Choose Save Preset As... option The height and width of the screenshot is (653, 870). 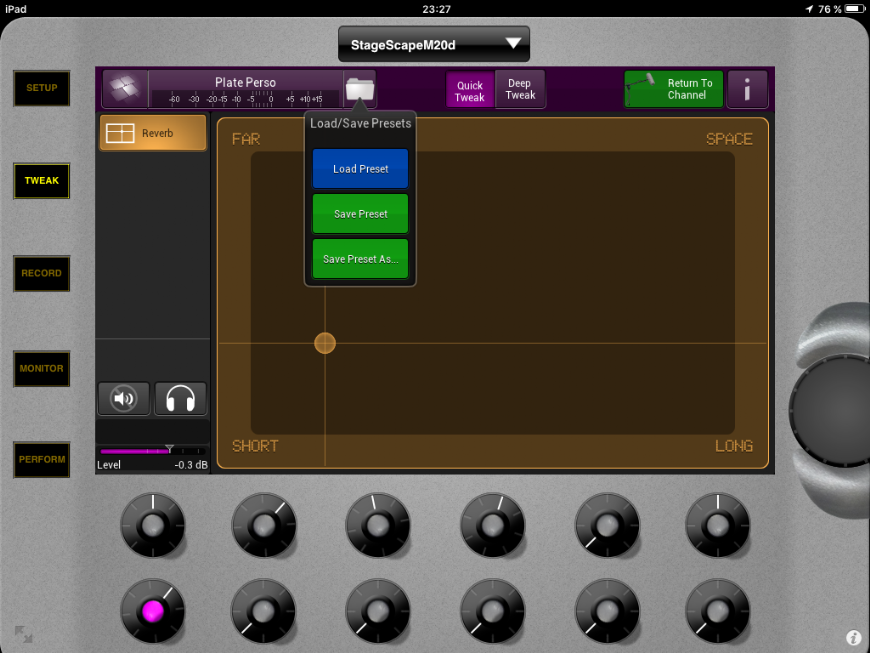360,259
